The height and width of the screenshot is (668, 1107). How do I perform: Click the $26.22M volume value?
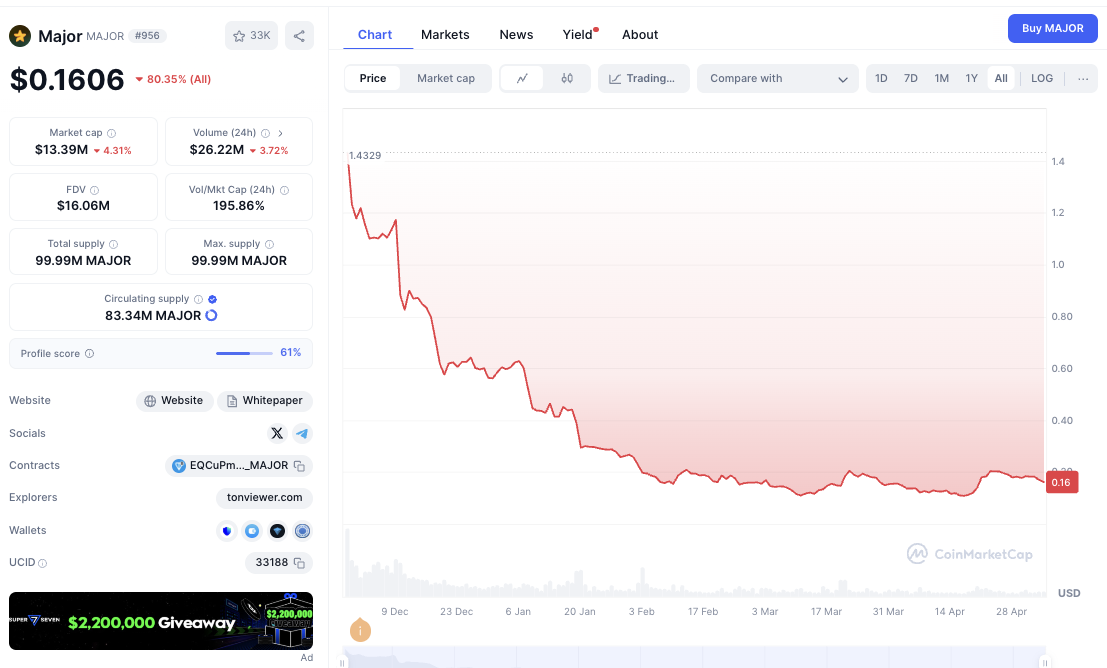(217, 150)
